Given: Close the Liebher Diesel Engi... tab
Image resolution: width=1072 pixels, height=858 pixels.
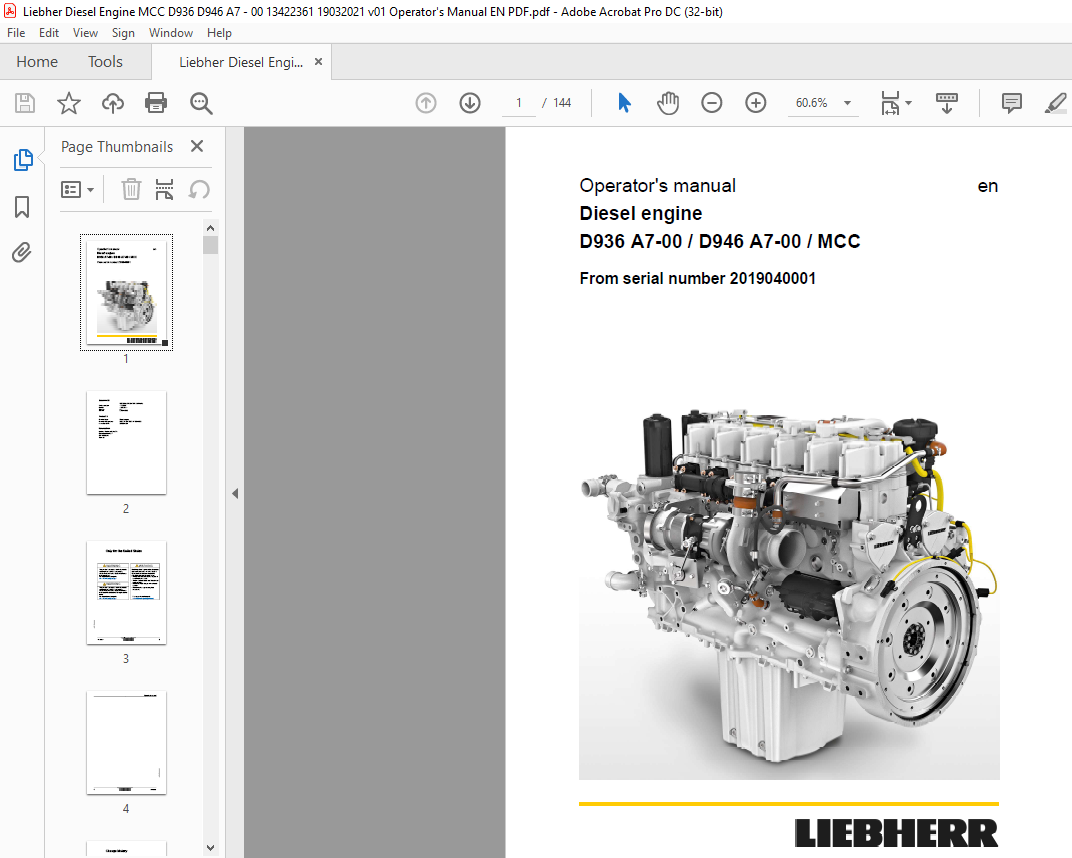Looking at the screenshot, I should click(x=318, y=62).
